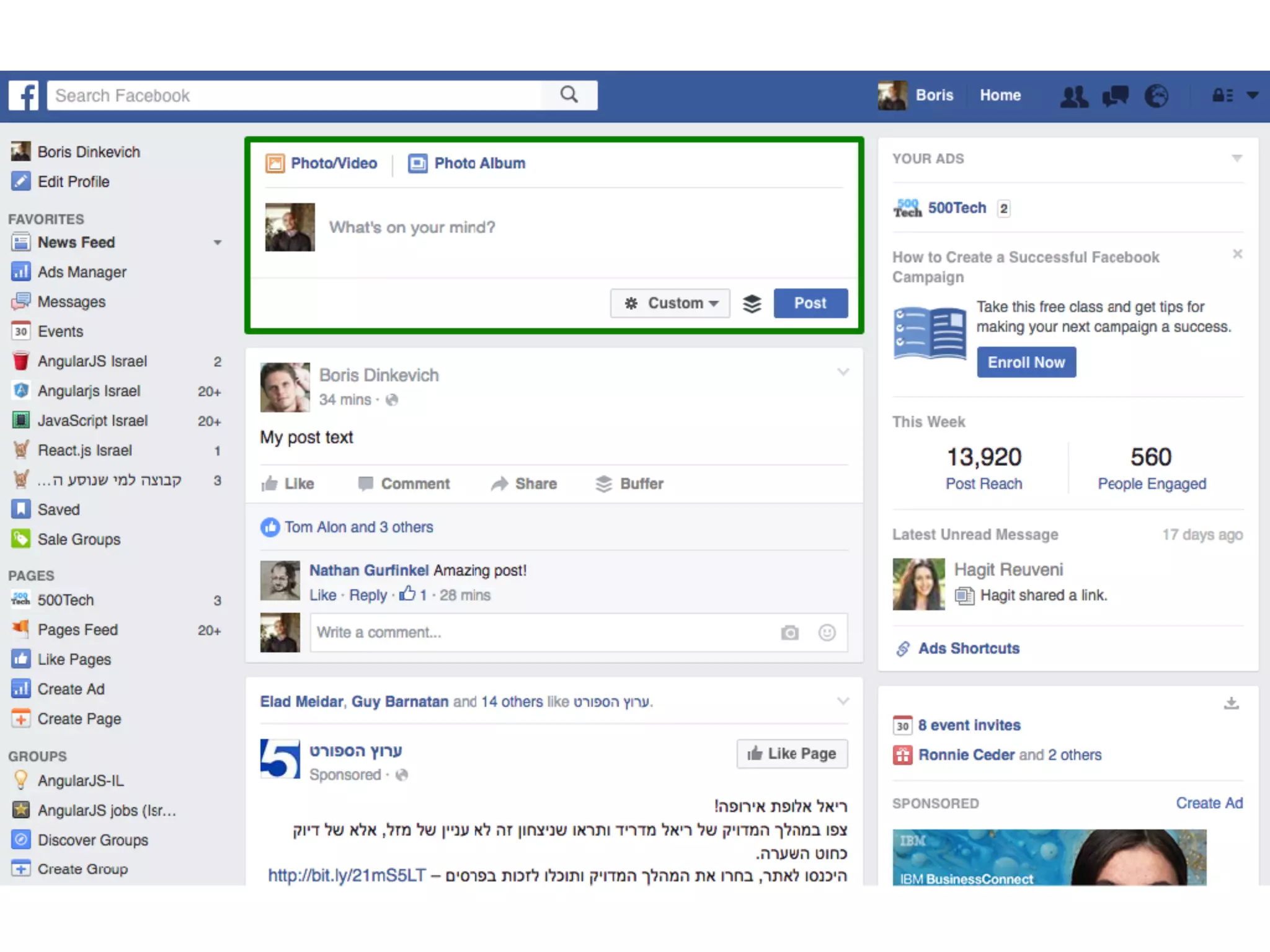The width and height of the screenshot is (1270, 952).
Task: Open Nathan Gurfinkel's profile link
Action: point(369,570)
